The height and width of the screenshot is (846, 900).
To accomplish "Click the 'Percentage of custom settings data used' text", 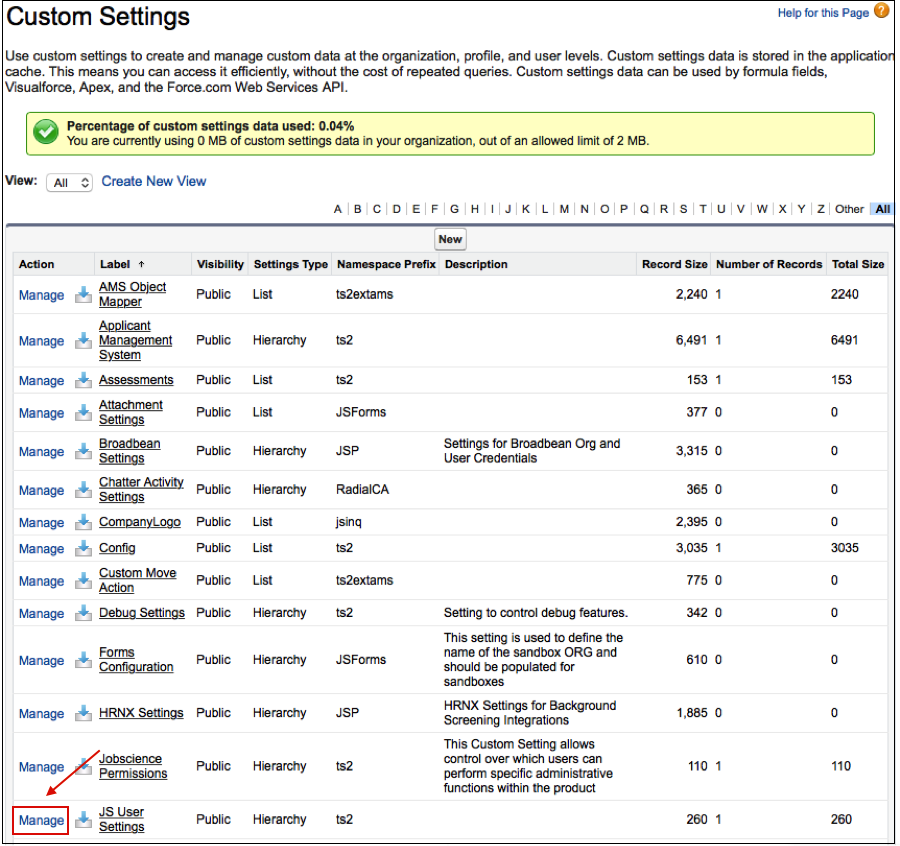I will (211, 126).
